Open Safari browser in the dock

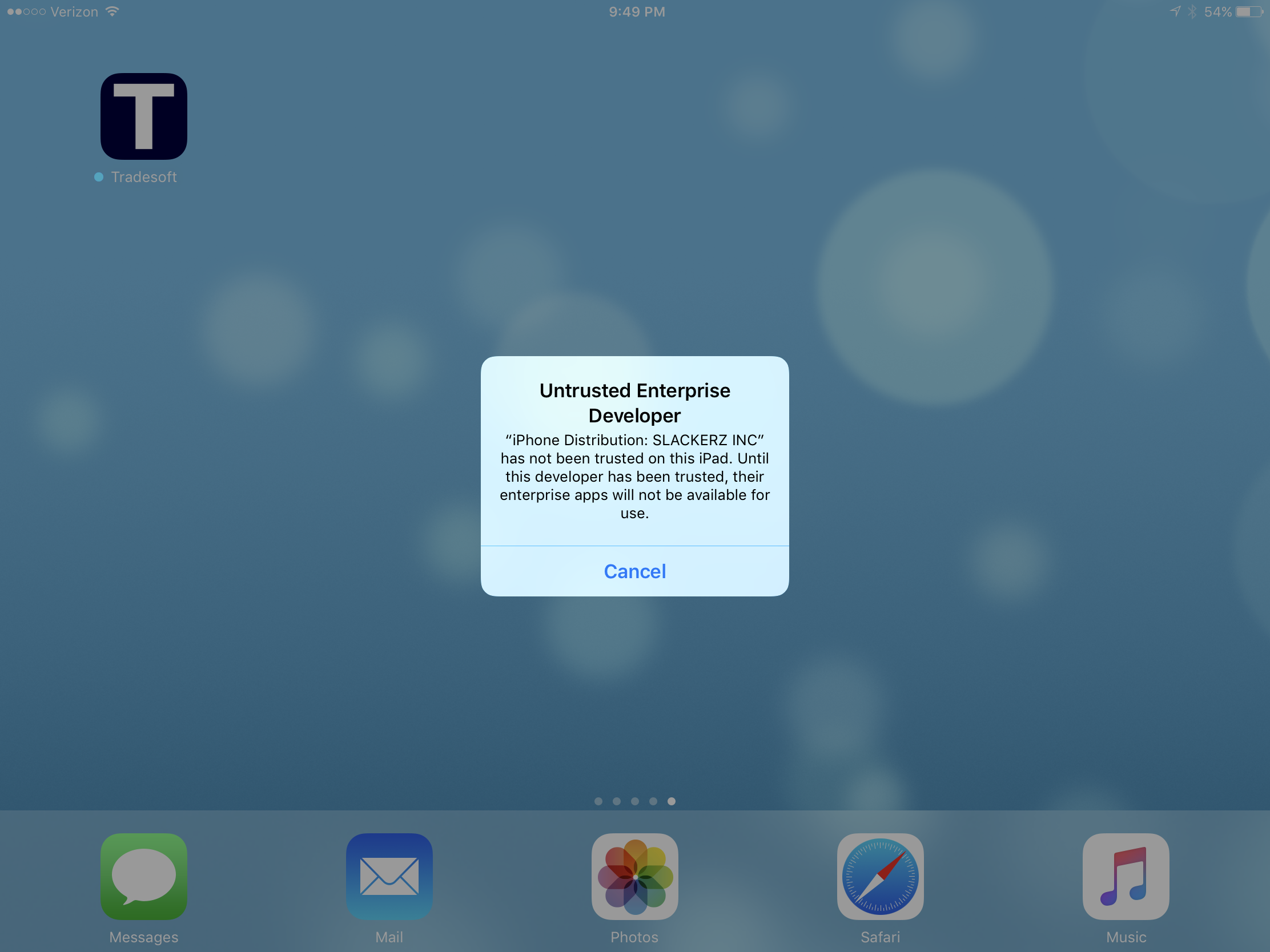coord(880,876)
